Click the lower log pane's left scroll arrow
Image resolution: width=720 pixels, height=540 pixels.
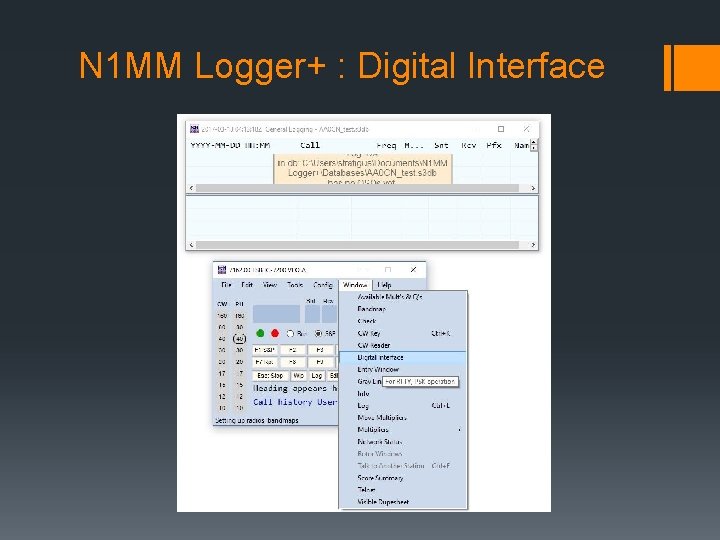click(x=191, y=245)
